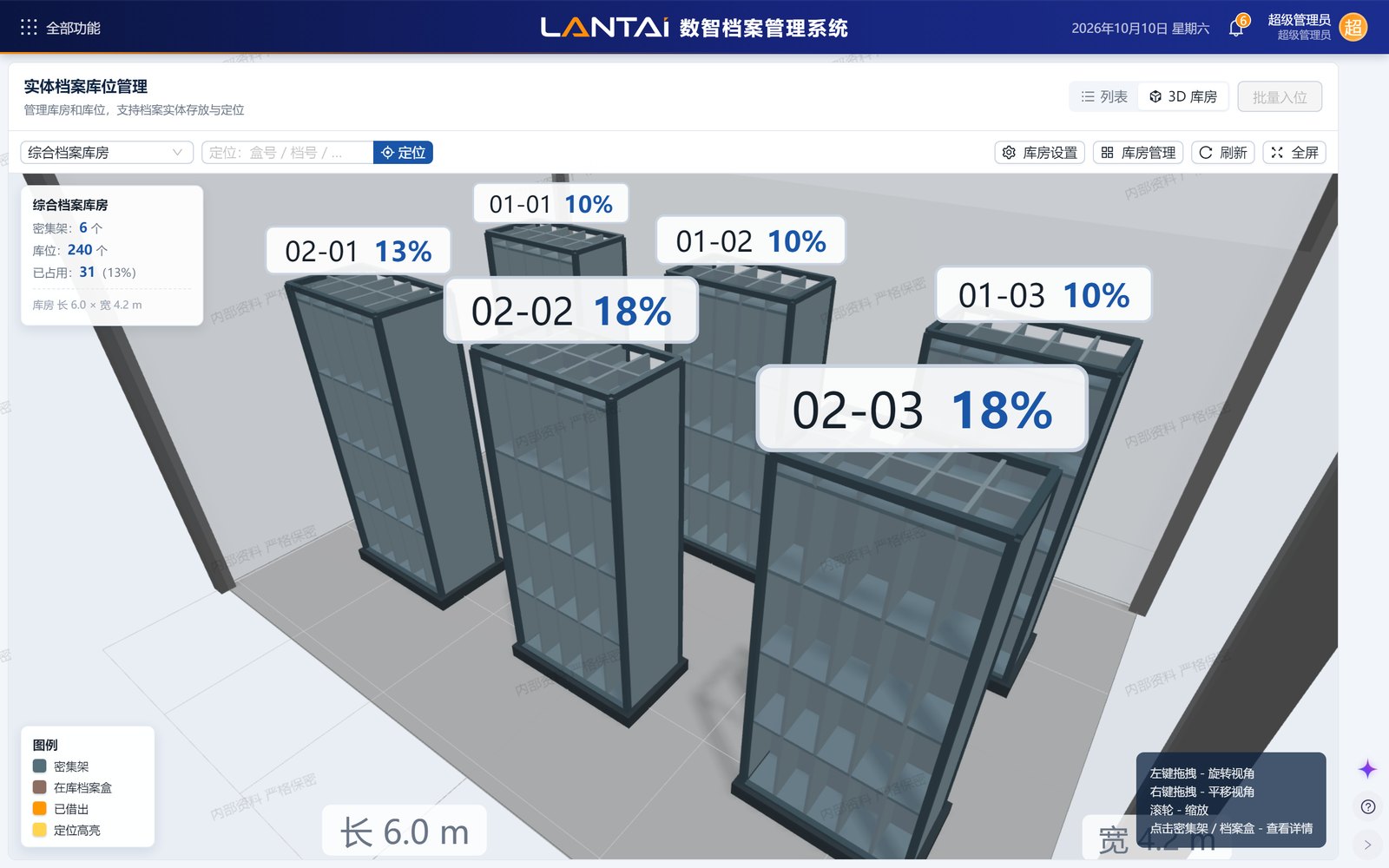Open the notification bell
This screenshot has height=868, width=1389.
1236,28
